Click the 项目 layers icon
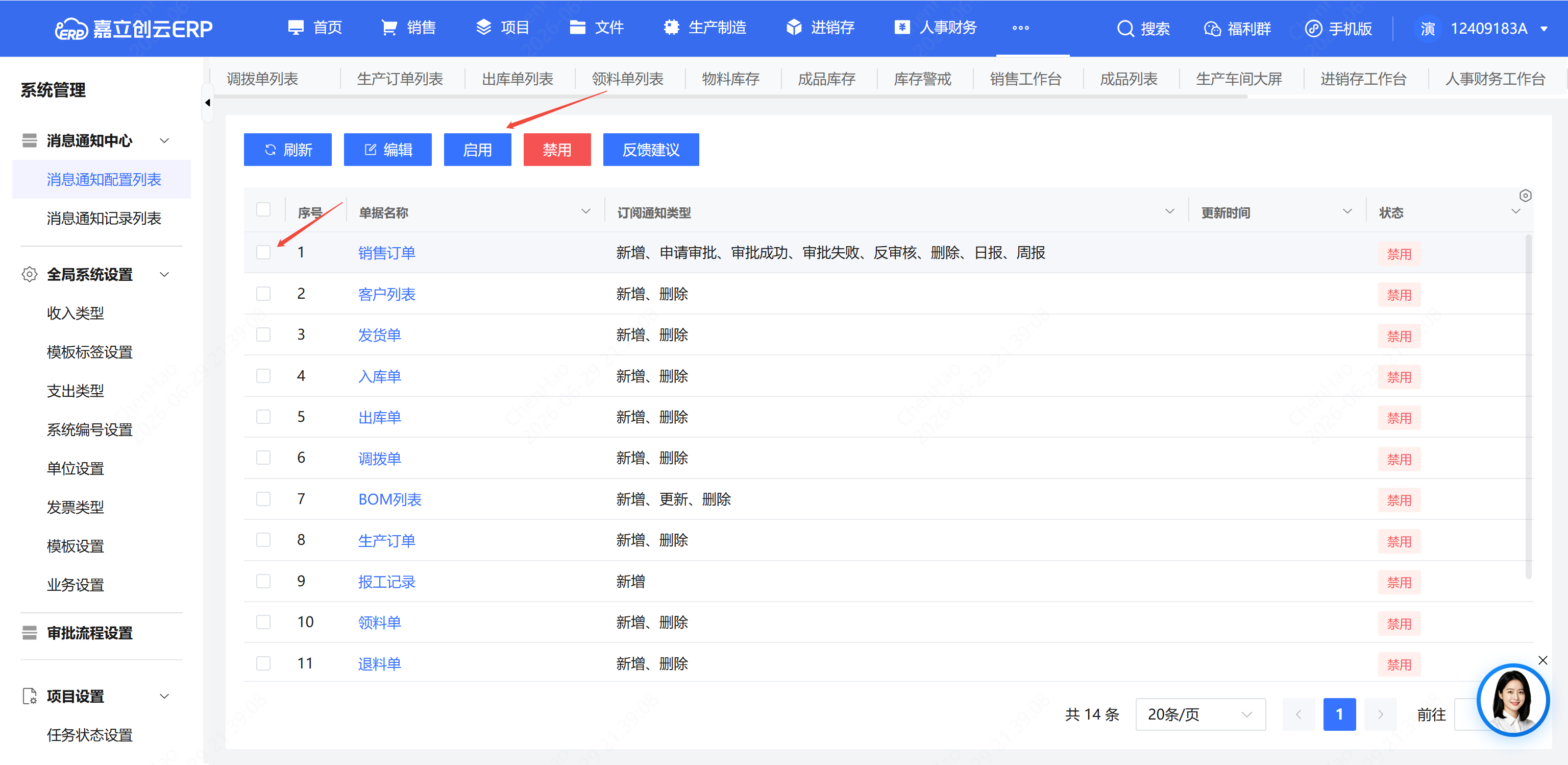1568x765 pixels. coord(483,28)
